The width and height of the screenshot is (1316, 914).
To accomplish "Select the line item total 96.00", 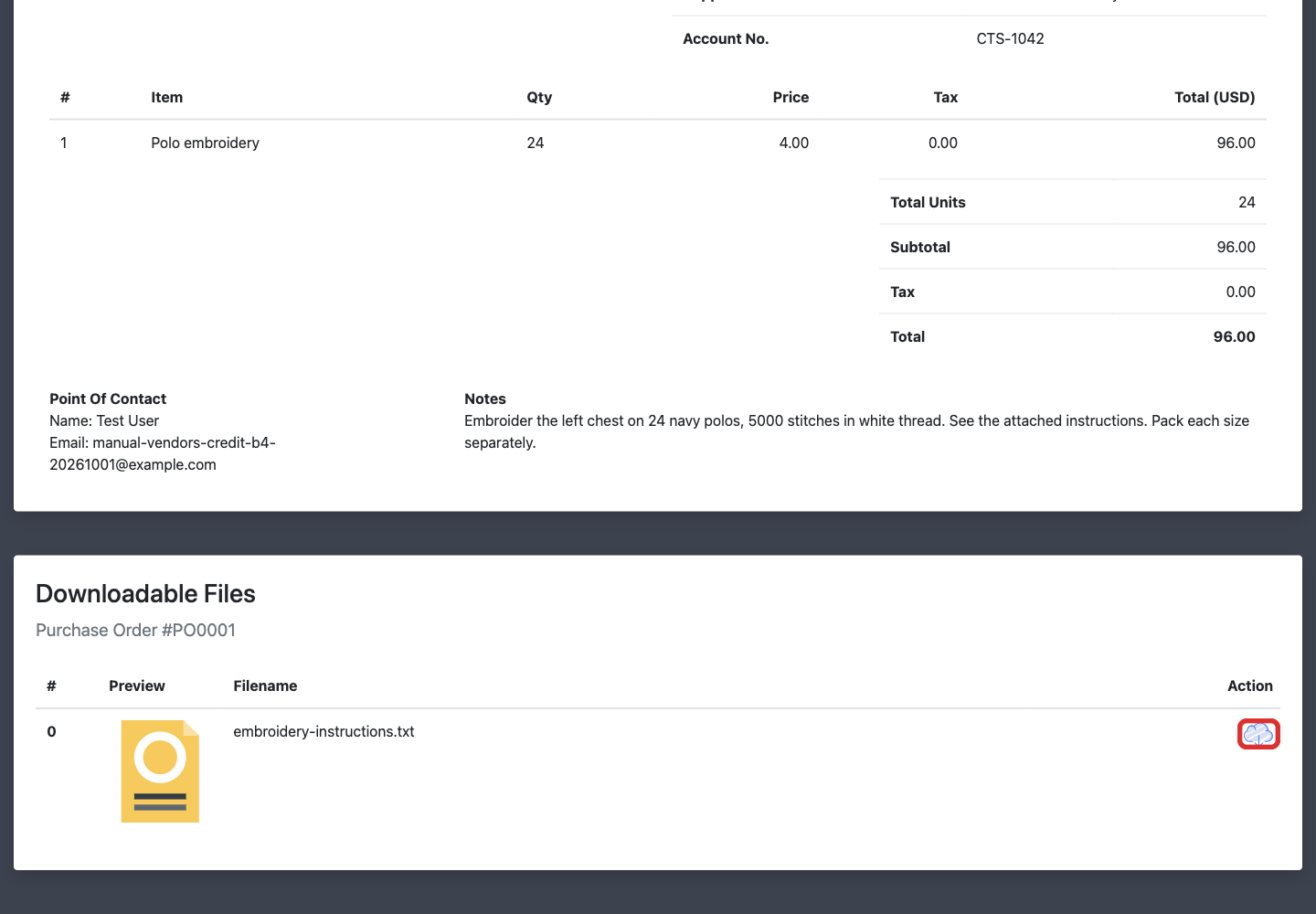I will 1236,143.
